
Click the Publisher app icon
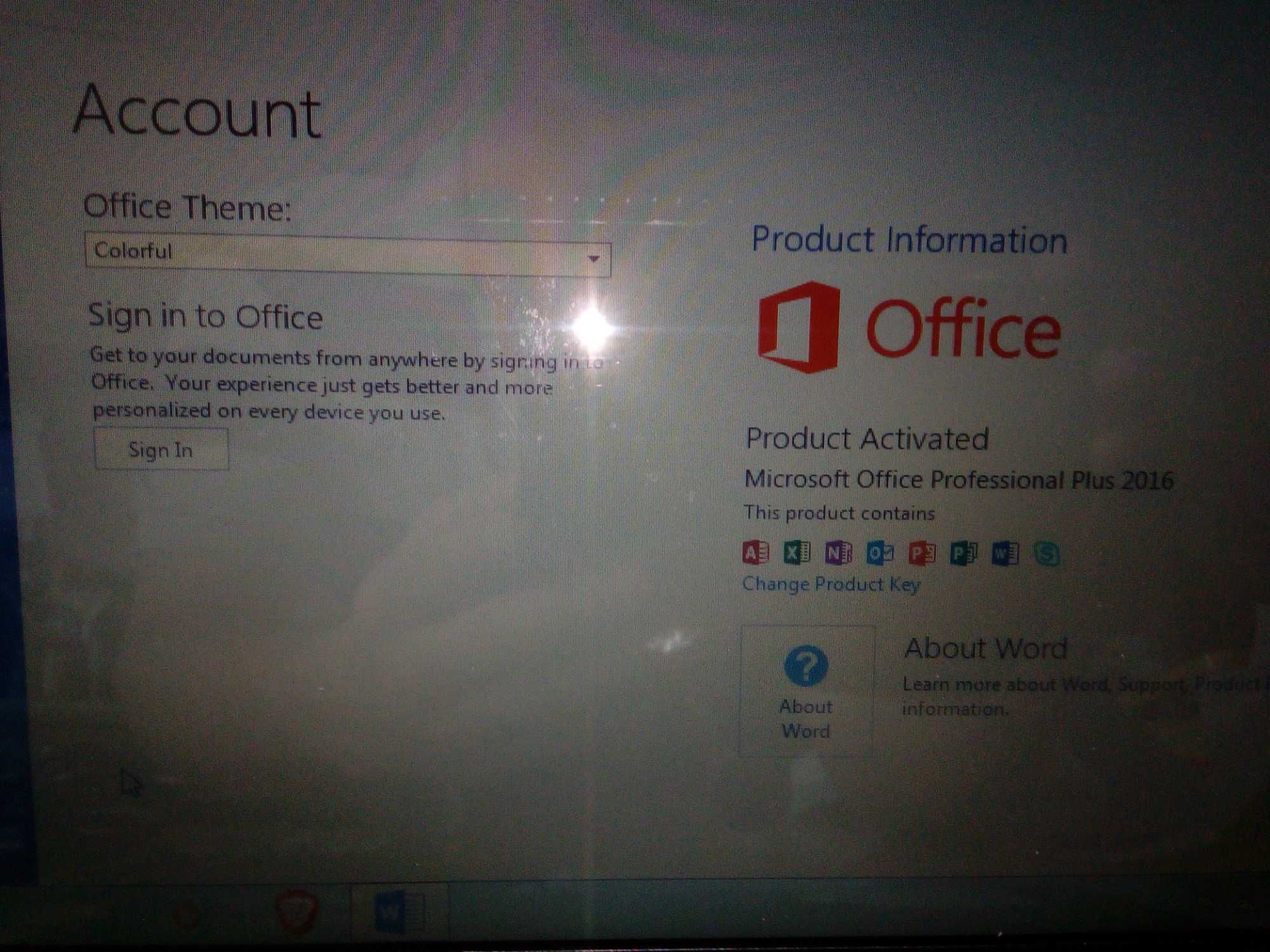(x=963, y=553)
